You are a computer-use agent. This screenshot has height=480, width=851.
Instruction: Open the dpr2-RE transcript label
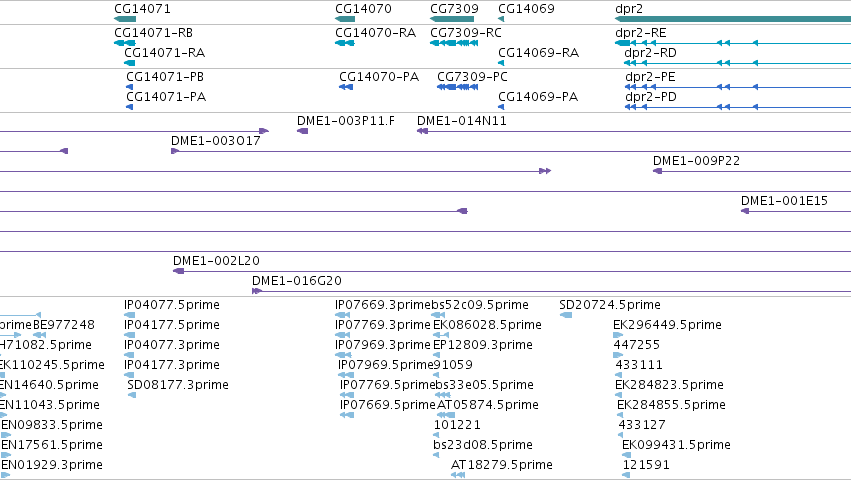pyautogui.click(x=640, y=33)
